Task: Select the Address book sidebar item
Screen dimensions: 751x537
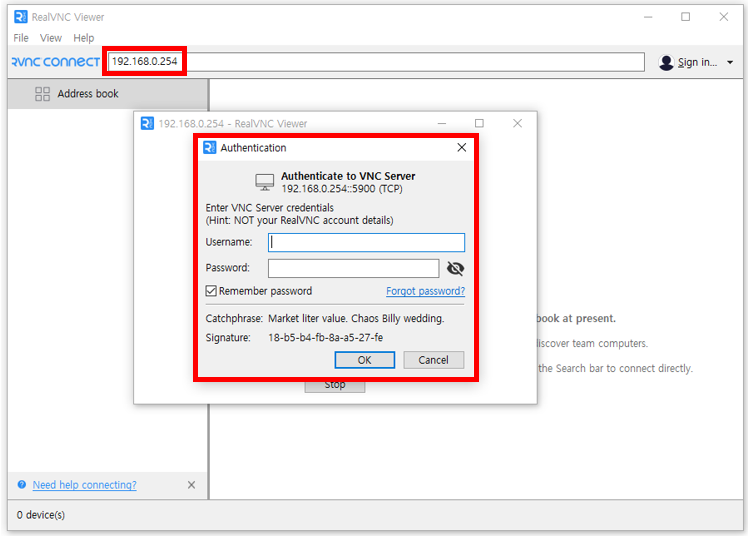Action: point(108,94)
